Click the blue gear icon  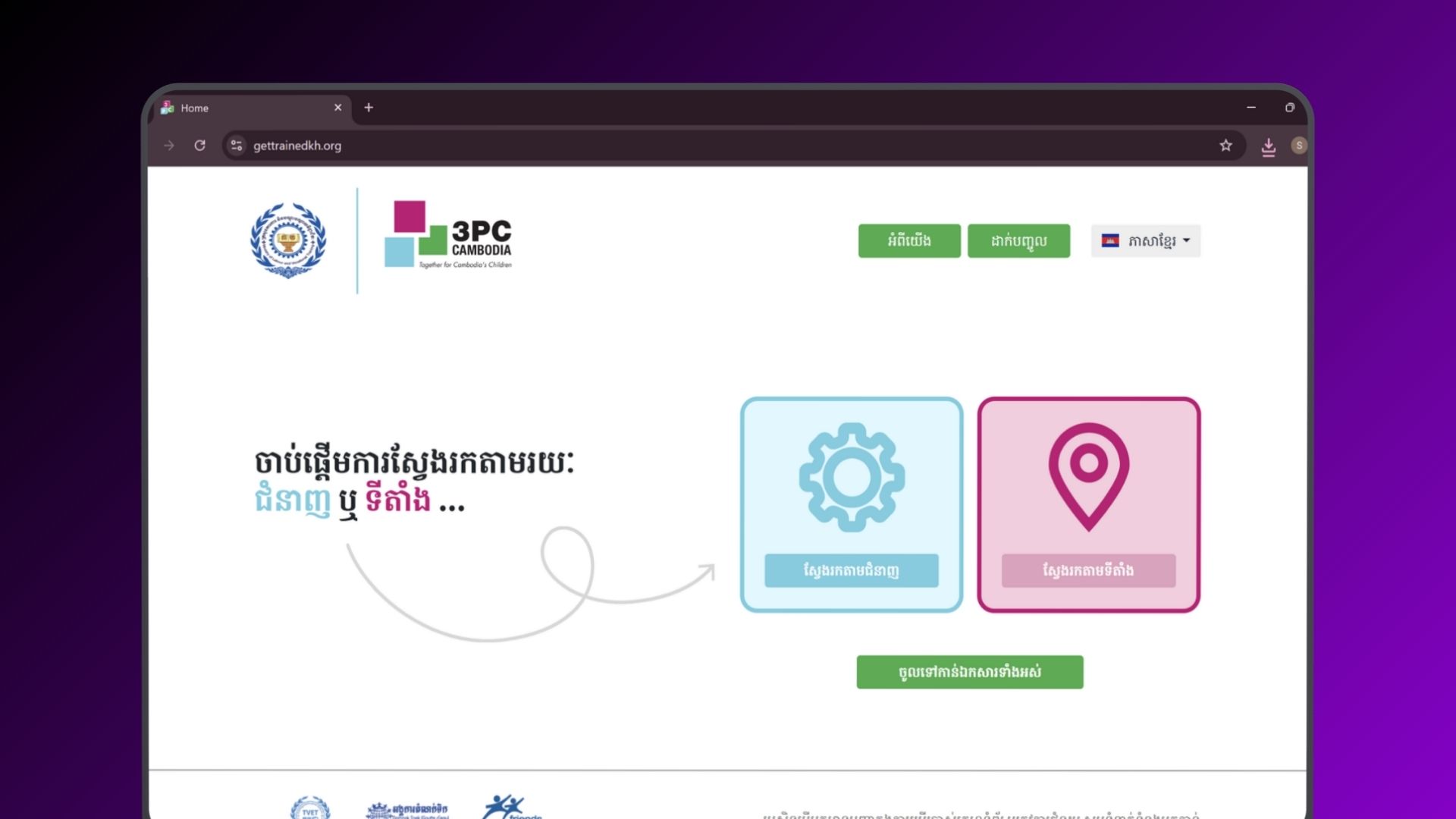[x=852, y=477]
